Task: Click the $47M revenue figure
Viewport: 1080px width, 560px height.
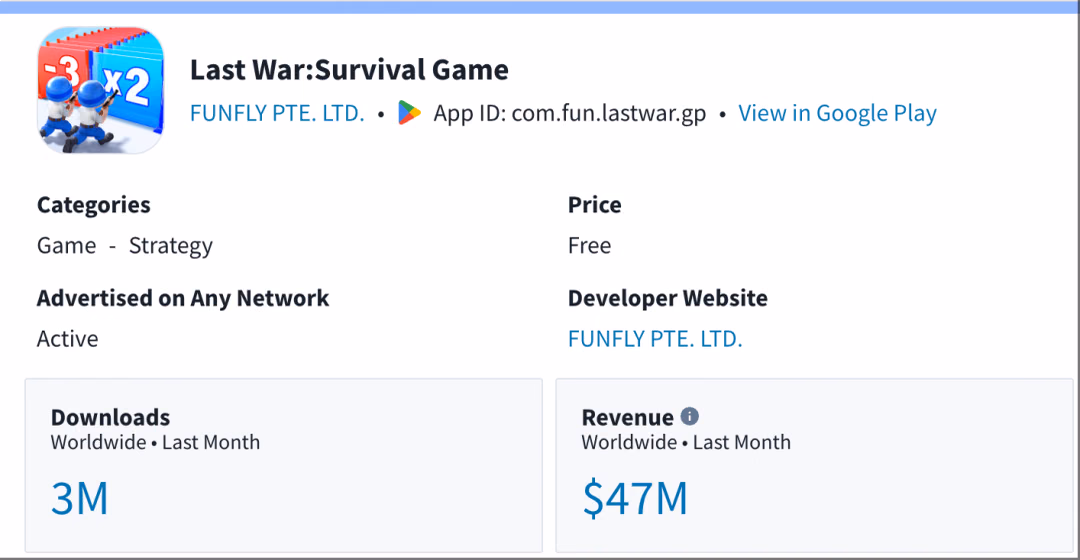Action: point(635,499)
